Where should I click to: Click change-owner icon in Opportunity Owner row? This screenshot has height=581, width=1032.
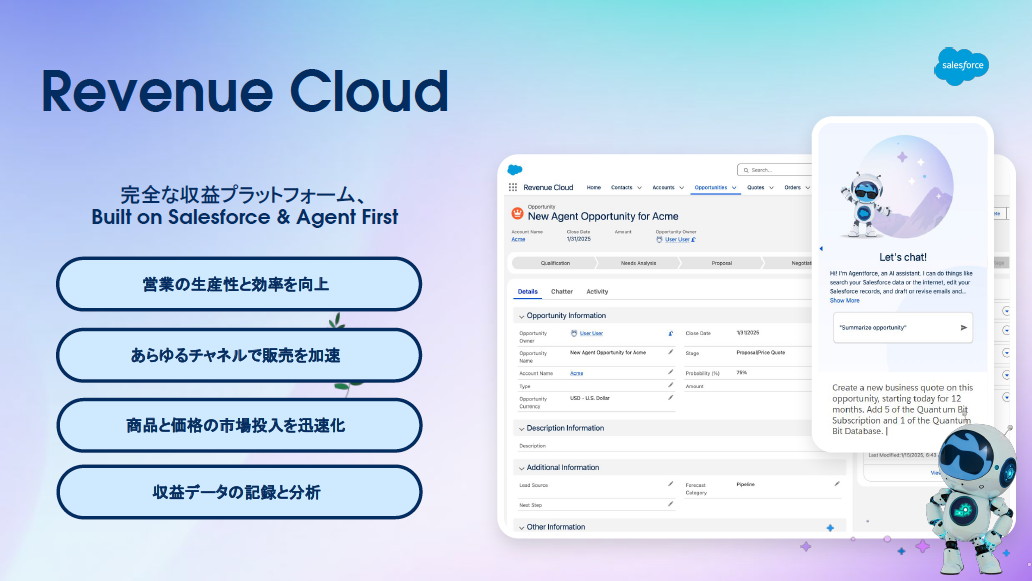click(x=671, y=334)
